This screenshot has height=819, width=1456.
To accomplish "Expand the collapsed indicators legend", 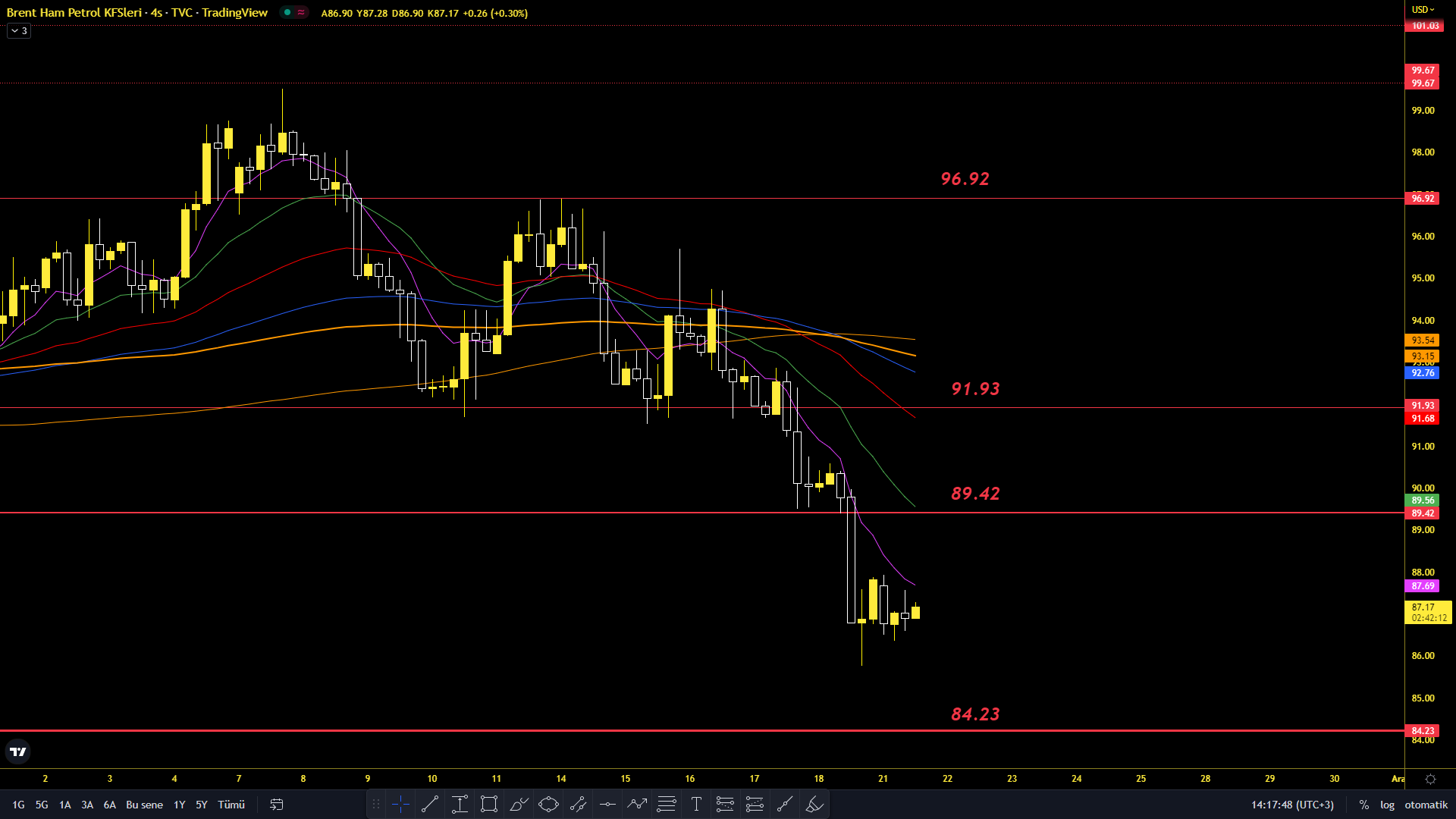I will [19, 31].
